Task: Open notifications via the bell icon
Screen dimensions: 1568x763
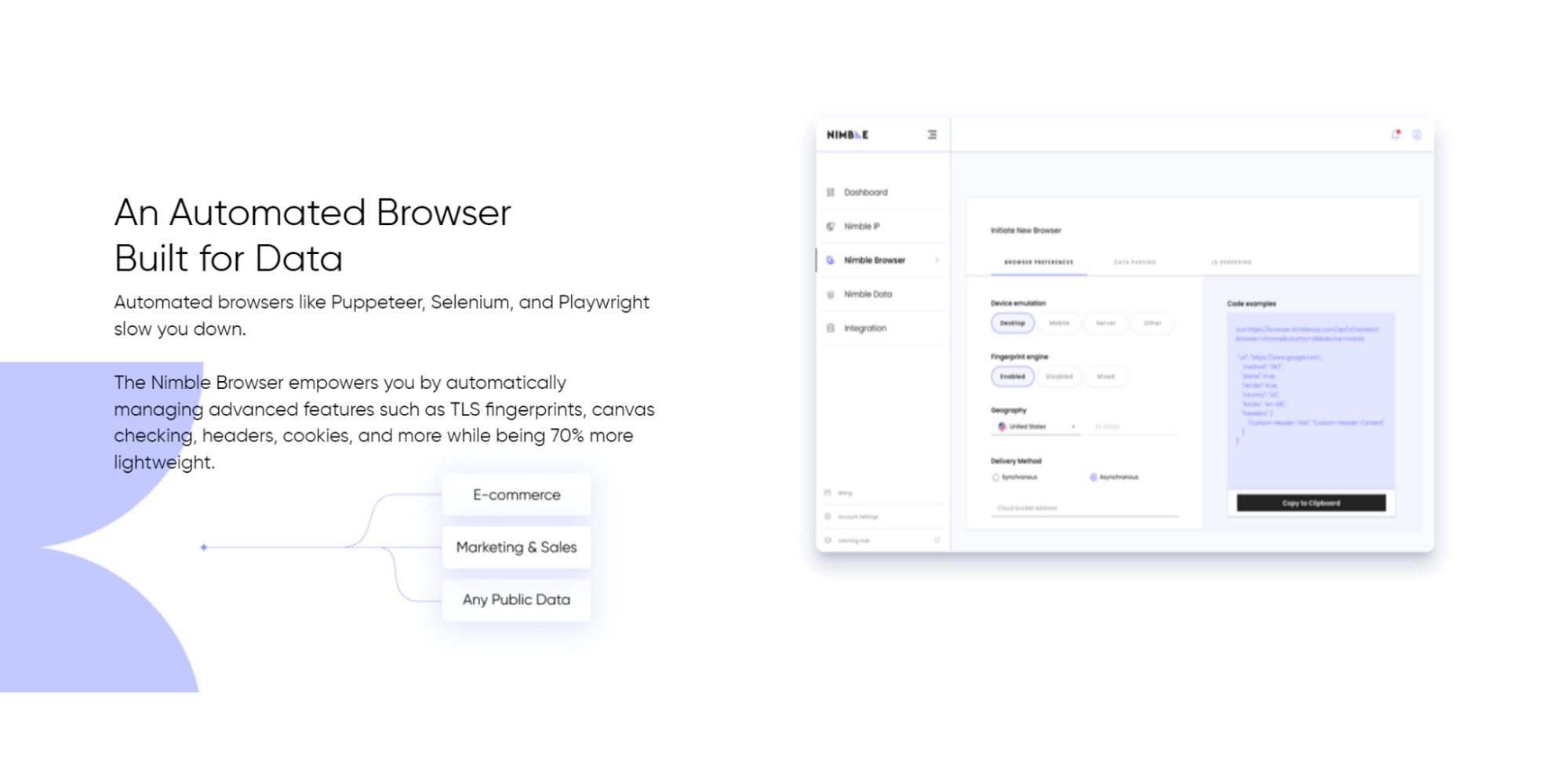Action: [1395, 135]
